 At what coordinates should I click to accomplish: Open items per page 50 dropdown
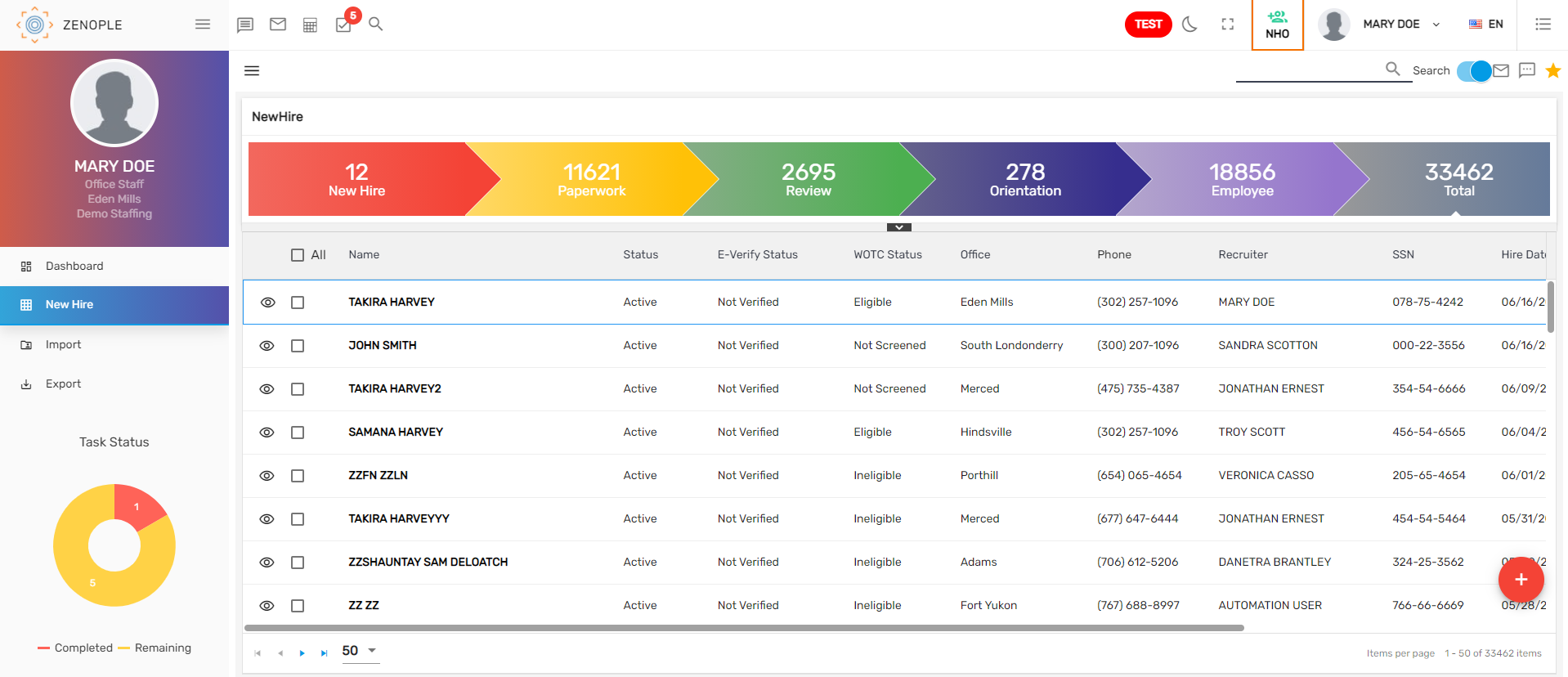pos(361,651)
